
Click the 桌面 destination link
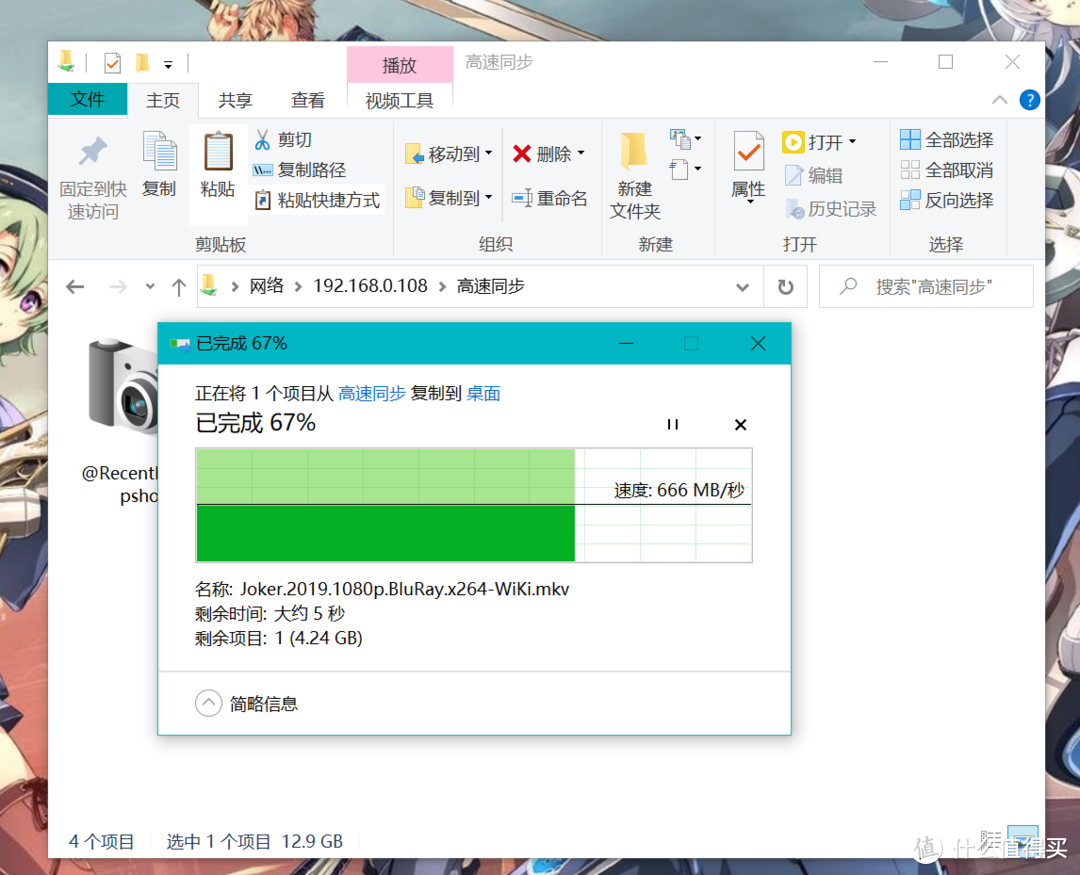click(x=483, y=393)
